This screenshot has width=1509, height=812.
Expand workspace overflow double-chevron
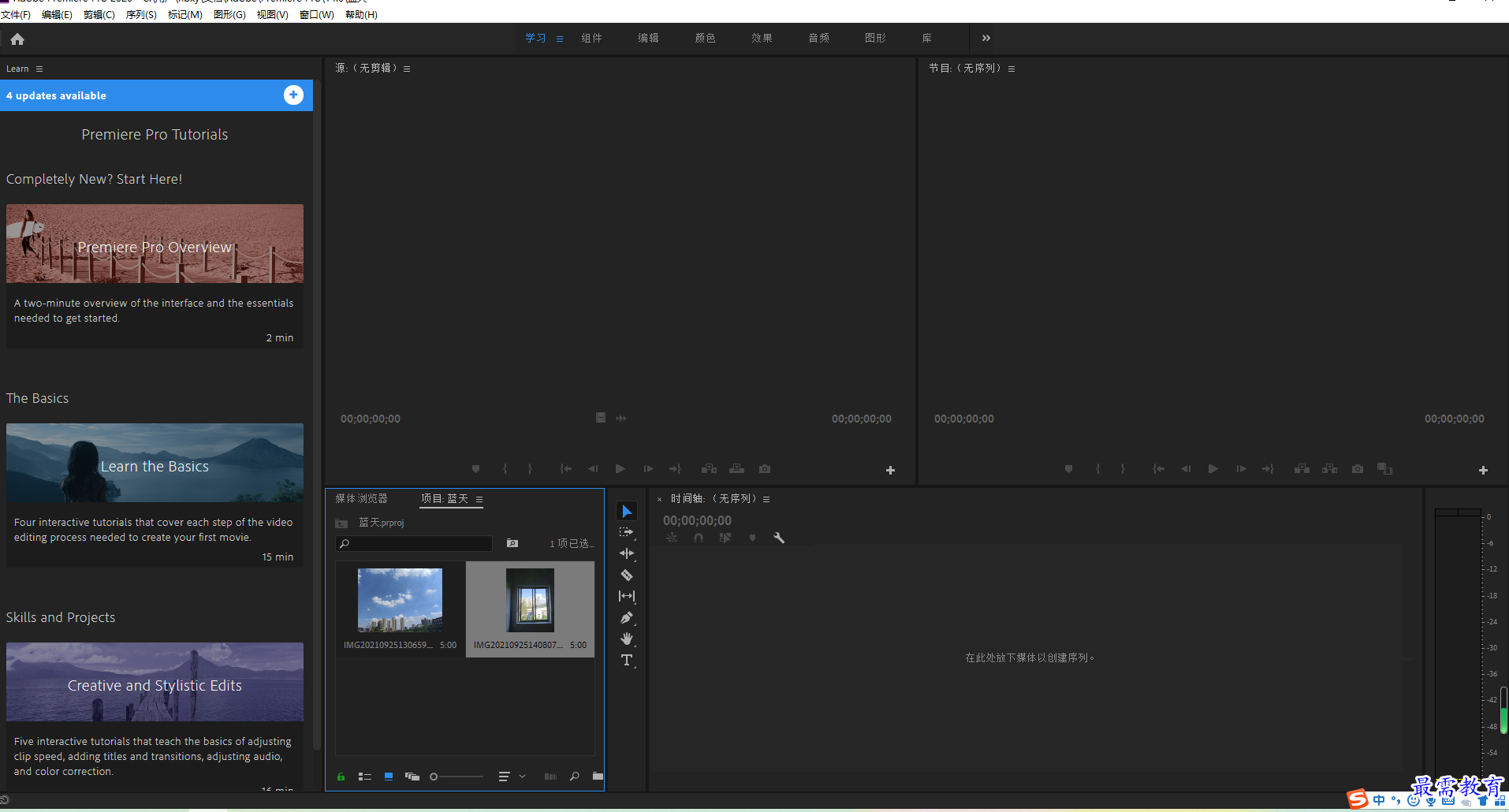[986, 38]
